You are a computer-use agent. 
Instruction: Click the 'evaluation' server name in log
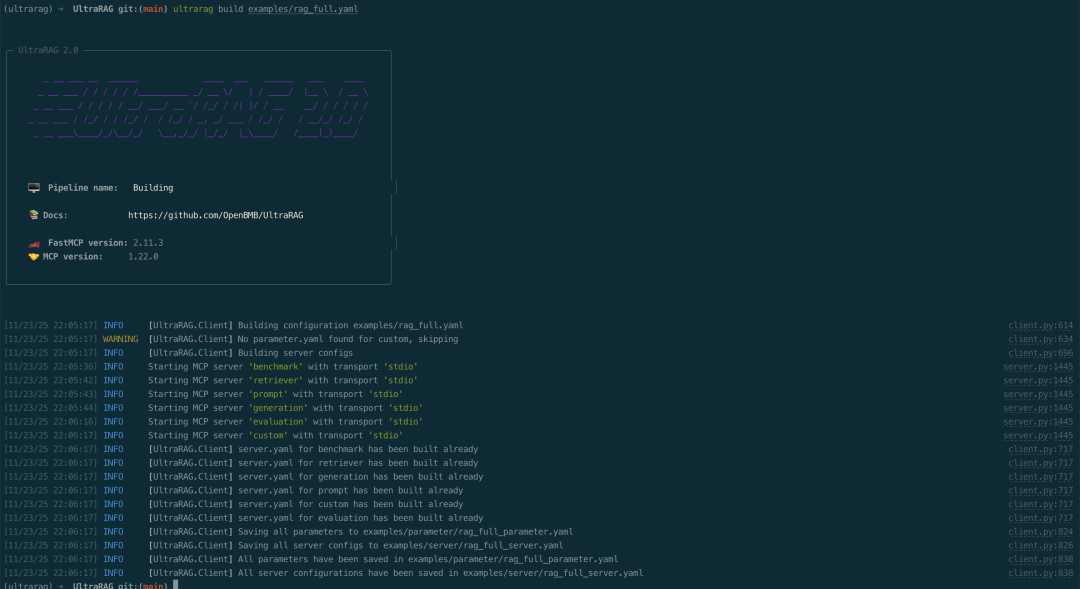[x=278, y=422]
